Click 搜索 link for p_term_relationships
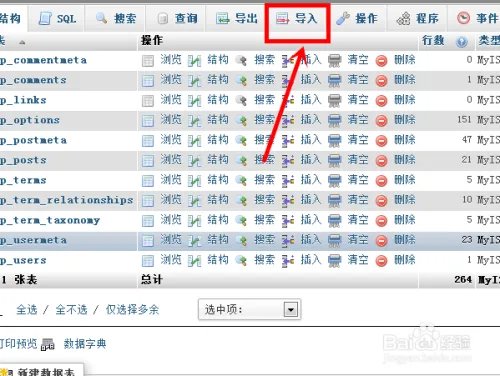The image size is (500, 376). (x=265, y=200)
